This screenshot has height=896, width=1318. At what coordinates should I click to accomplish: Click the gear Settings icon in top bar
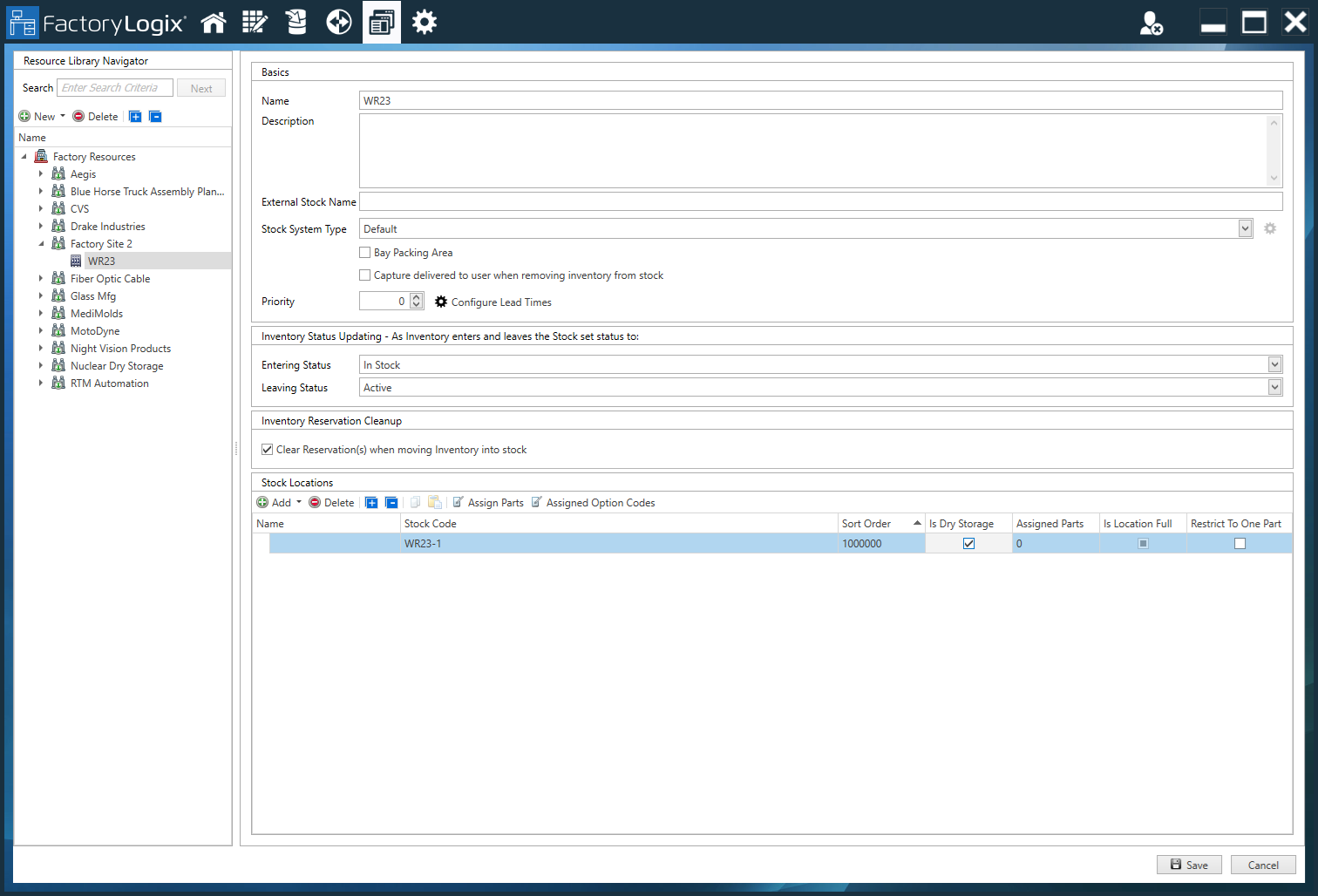point(425,23)
